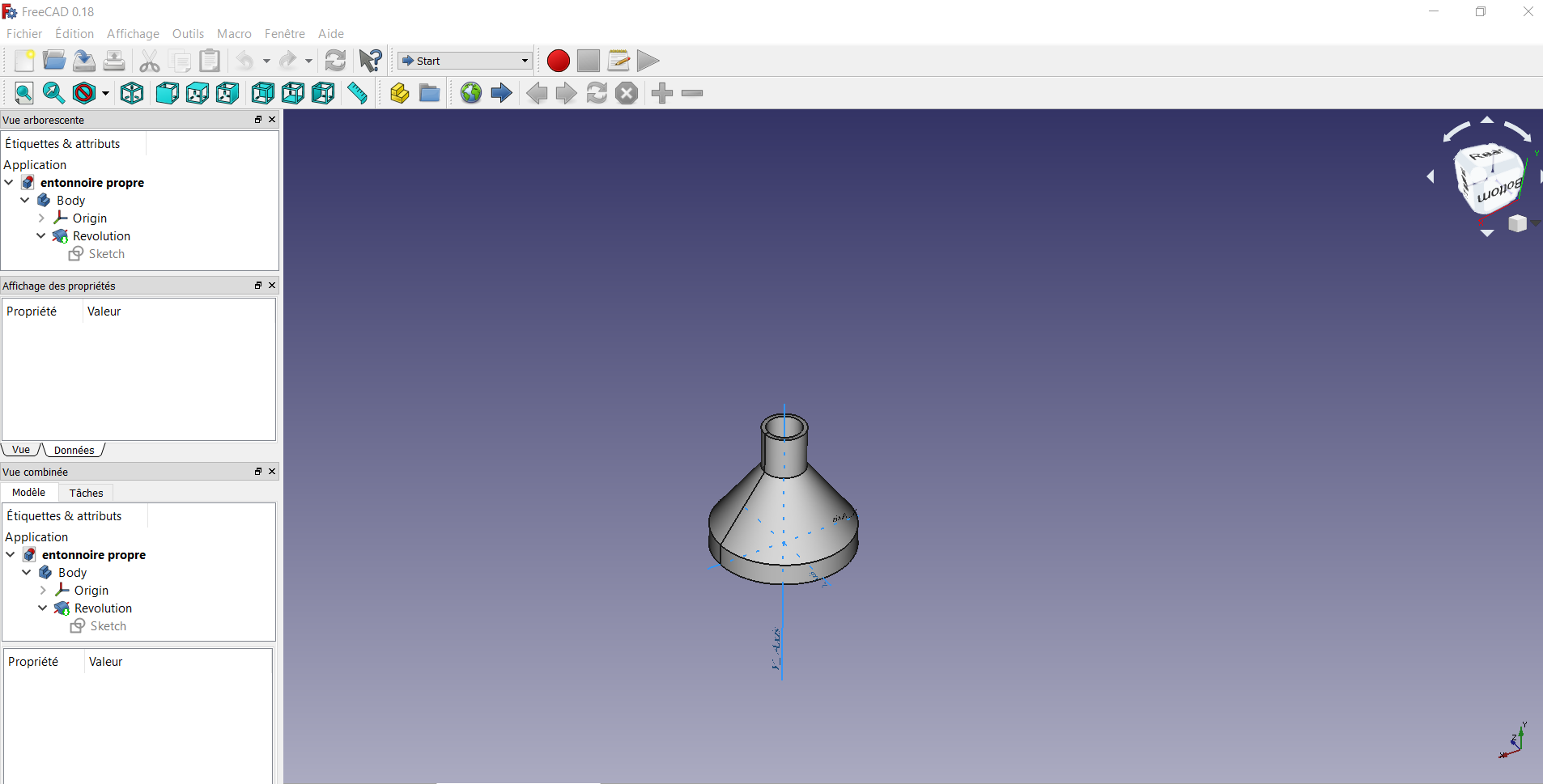Collapse Body node in lower Modèle tree
The height and width of the screenshot is (784, 1543).
coord(27,573)
